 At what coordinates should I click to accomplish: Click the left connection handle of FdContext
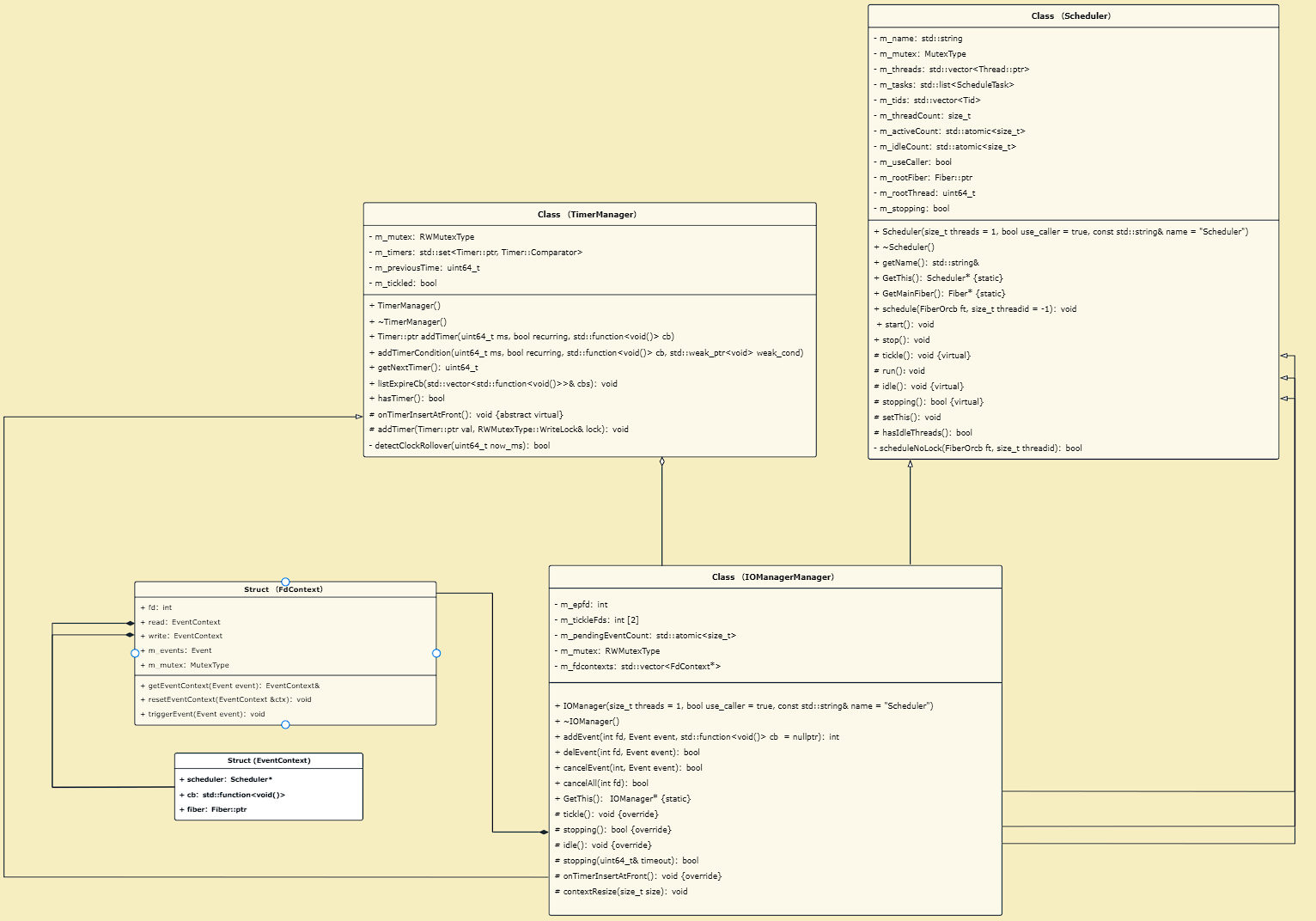tap(135, 654)
